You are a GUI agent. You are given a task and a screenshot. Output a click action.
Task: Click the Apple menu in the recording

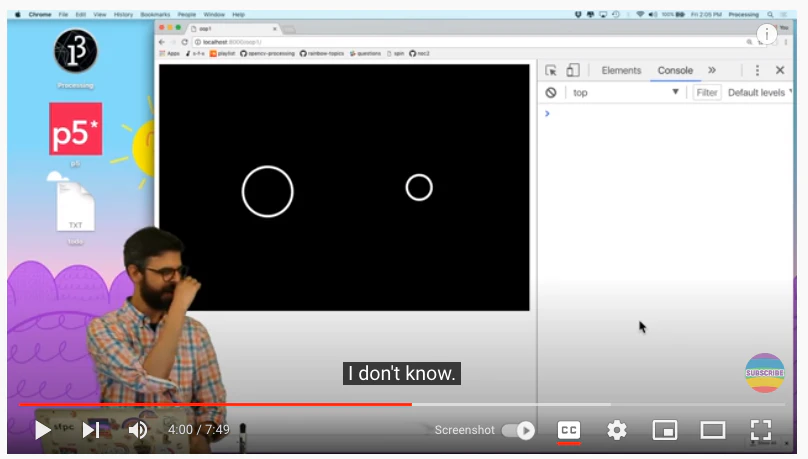(x=18, y=14)
